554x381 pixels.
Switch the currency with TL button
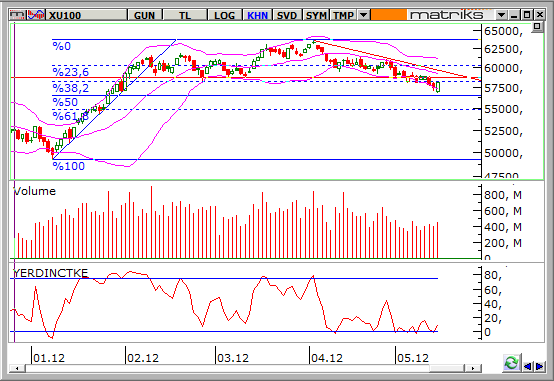pos(184,15)
